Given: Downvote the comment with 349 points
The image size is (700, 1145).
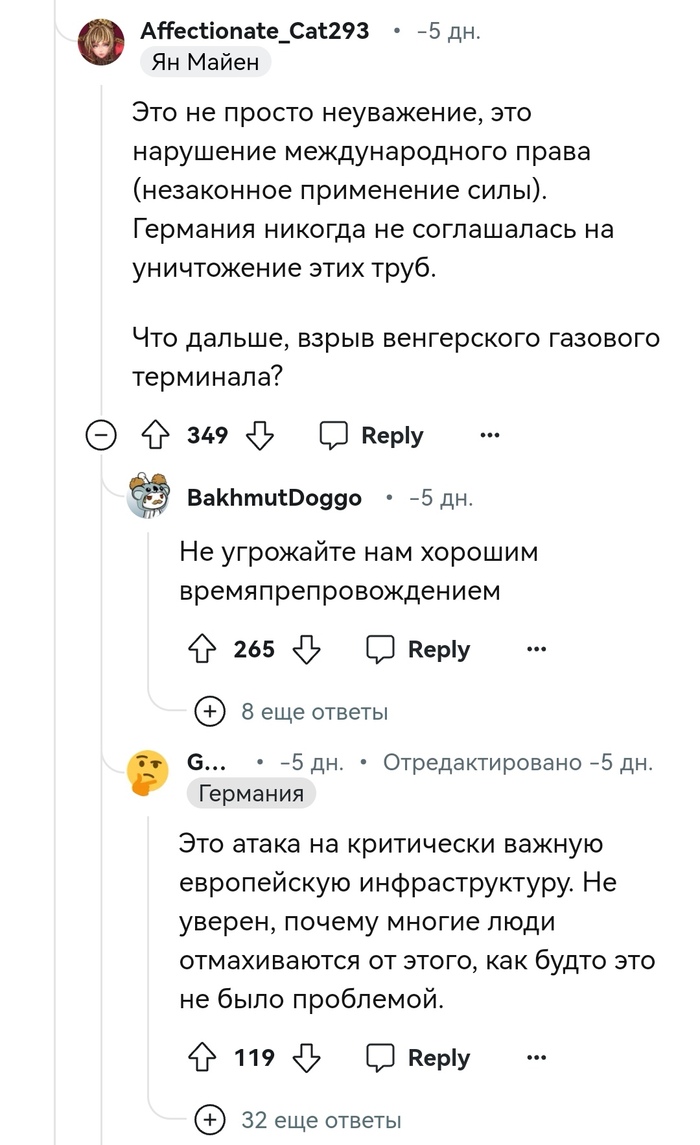Looking at the screenshot, I should click(260, 436).
